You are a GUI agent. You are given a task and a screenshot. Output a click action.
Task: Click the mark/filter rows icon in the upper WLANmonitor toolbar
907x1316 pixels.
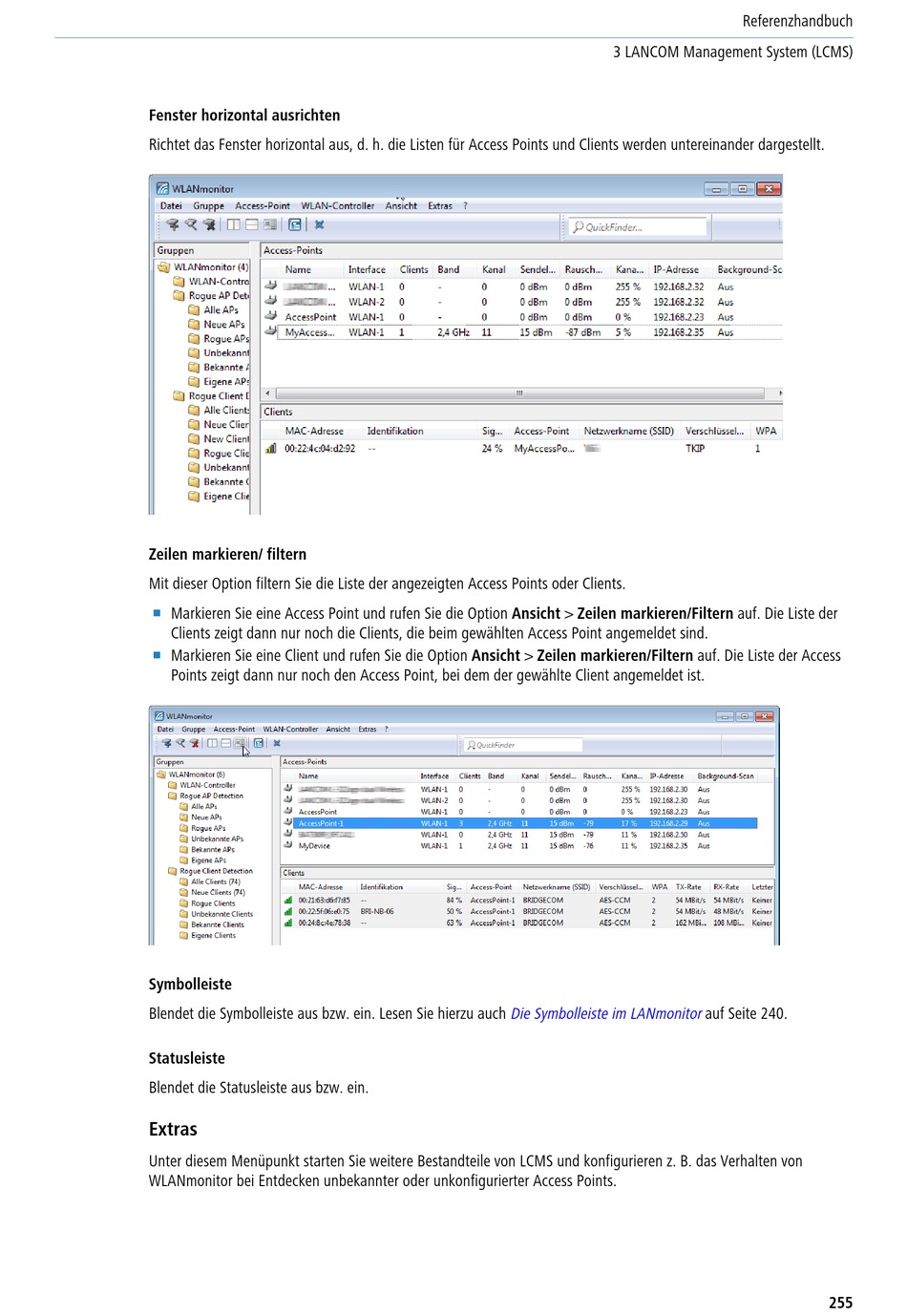coord(270,225)
